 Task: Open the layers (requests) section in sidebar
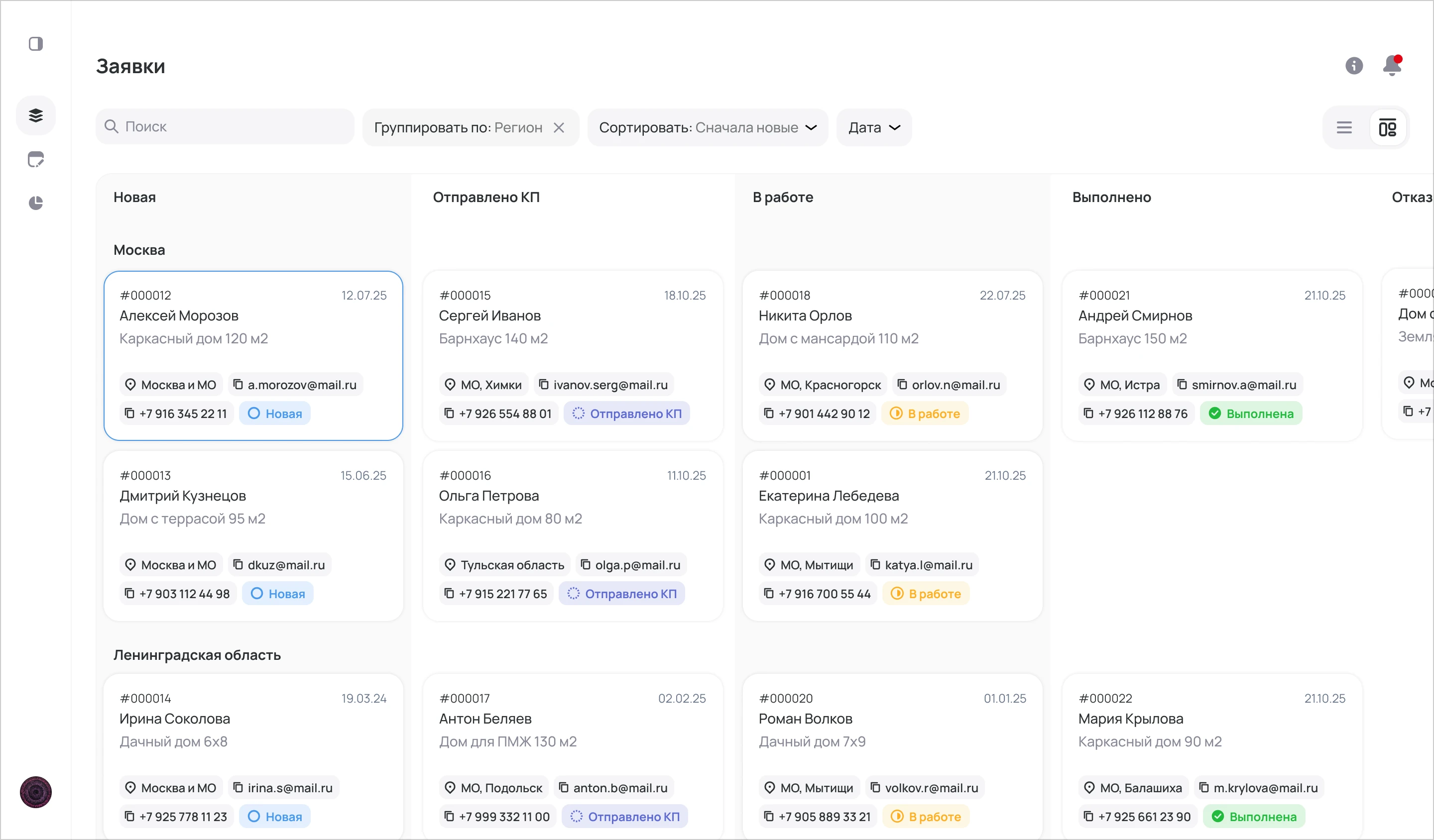(x=36, y=115)
